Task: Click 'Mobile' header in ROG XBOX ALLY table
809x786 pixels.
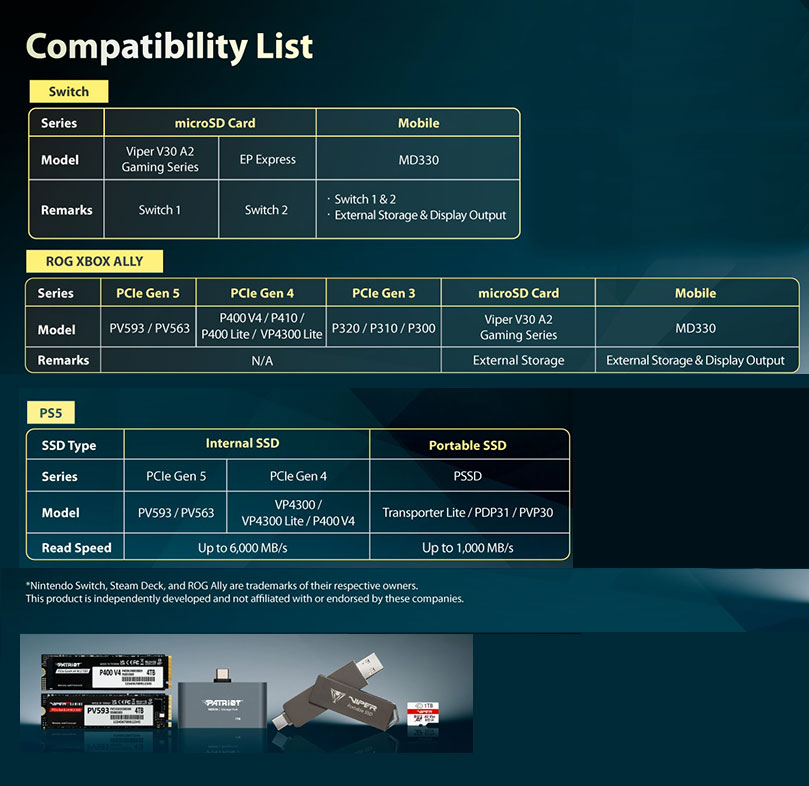Action: 695,293
